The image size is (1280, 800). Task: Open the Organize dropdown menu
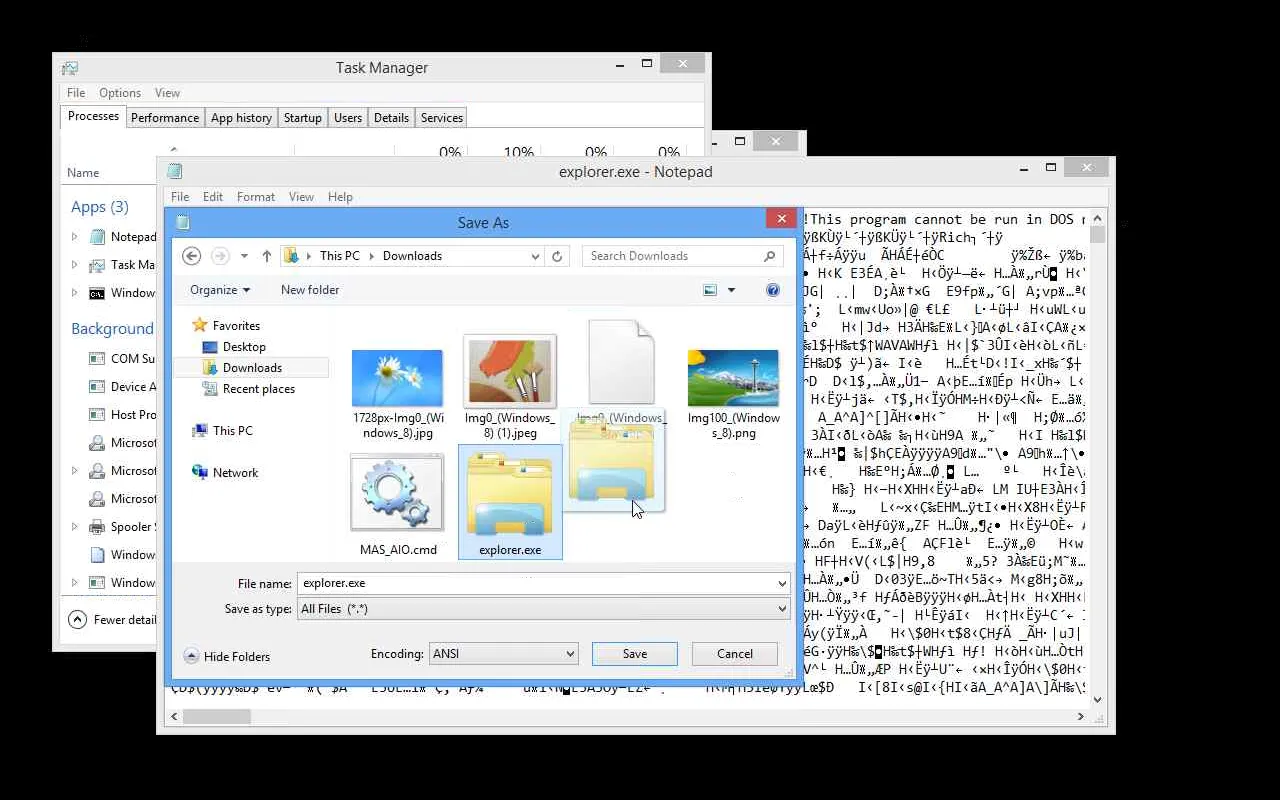tap(220, 290)
